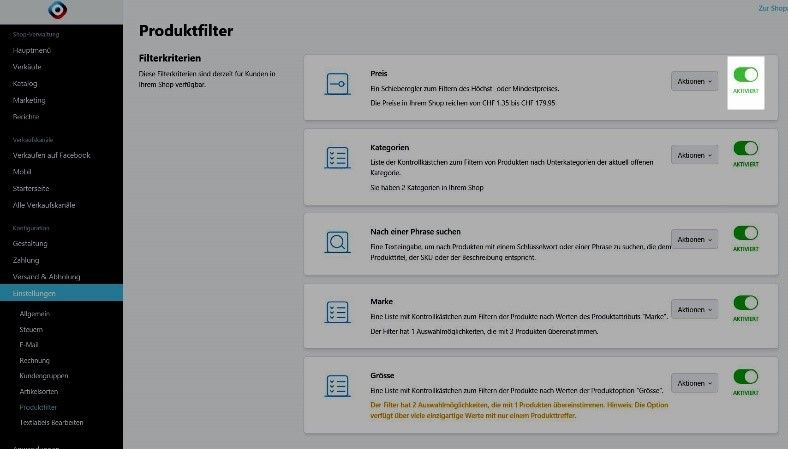
Task: Open Rechnung settings subpage
Action: tap(34, 361)
